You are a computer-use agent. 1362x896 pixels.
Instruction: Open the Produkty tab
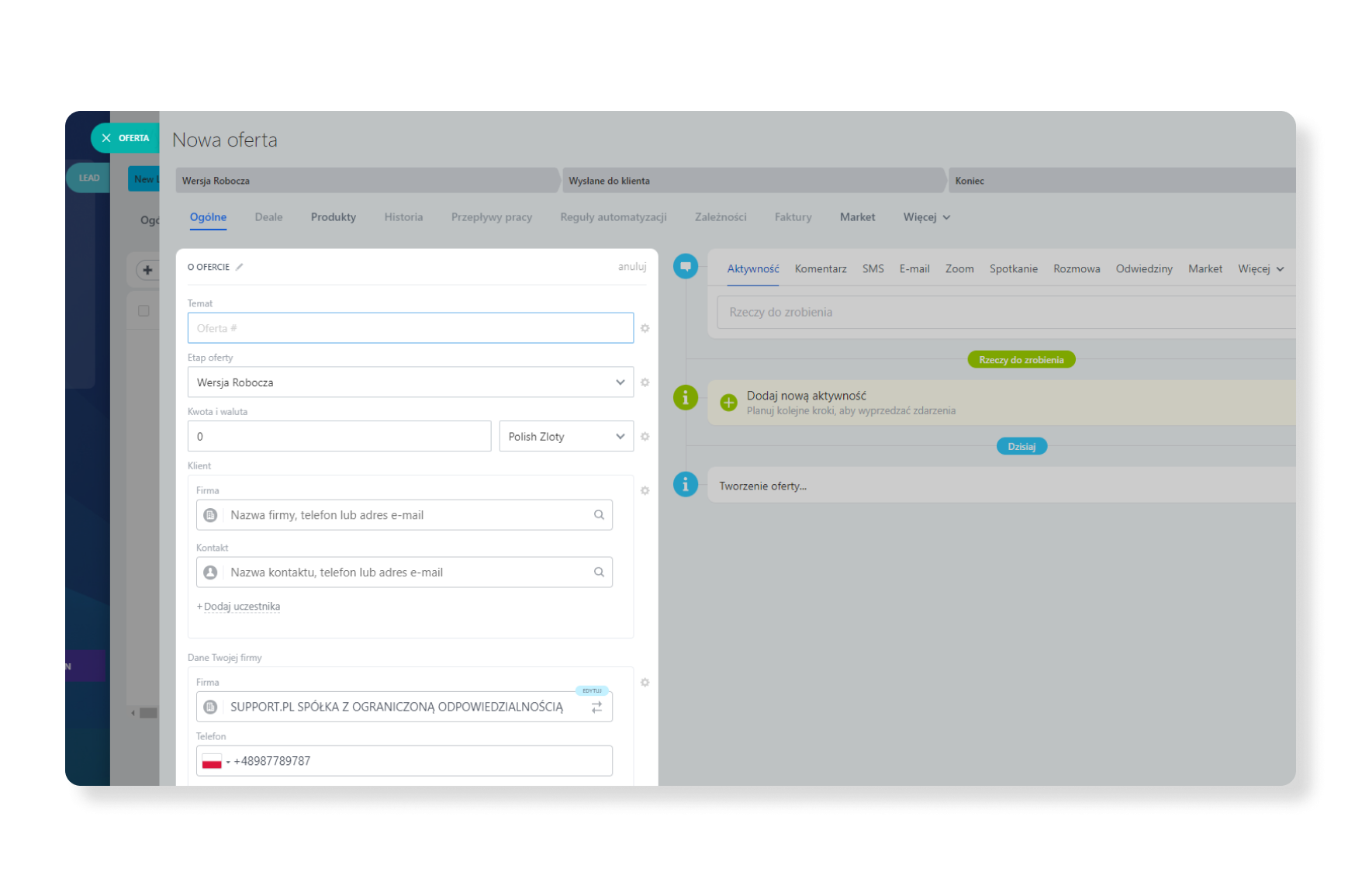[x=334, y=217]
